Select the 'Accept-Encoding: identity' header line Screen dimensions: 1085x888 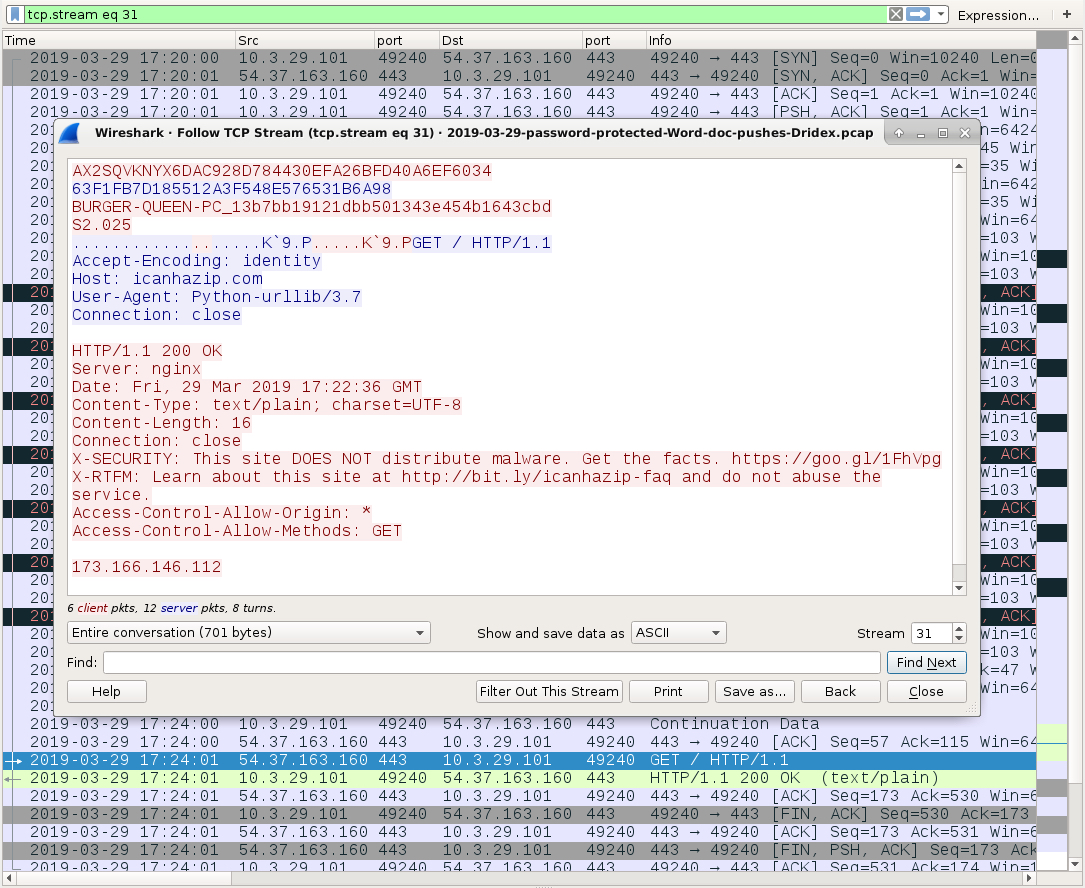pos(197,261)
